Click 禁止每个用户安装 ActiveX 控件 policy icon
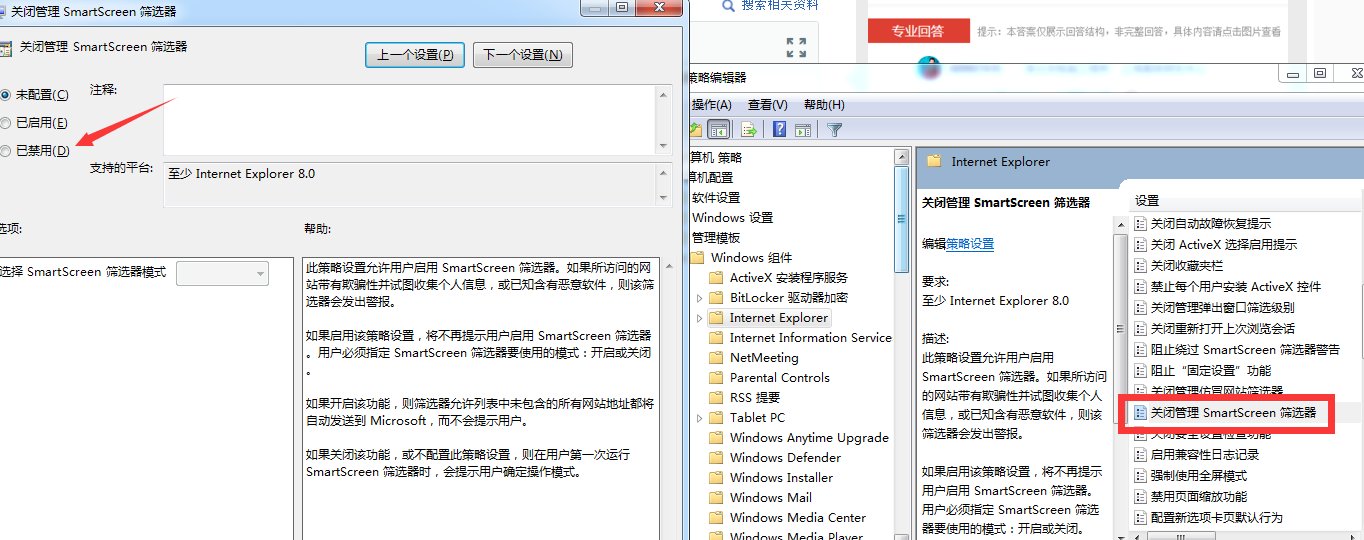This screenshot has height=540, width=1364. [x=1141, y=286]
